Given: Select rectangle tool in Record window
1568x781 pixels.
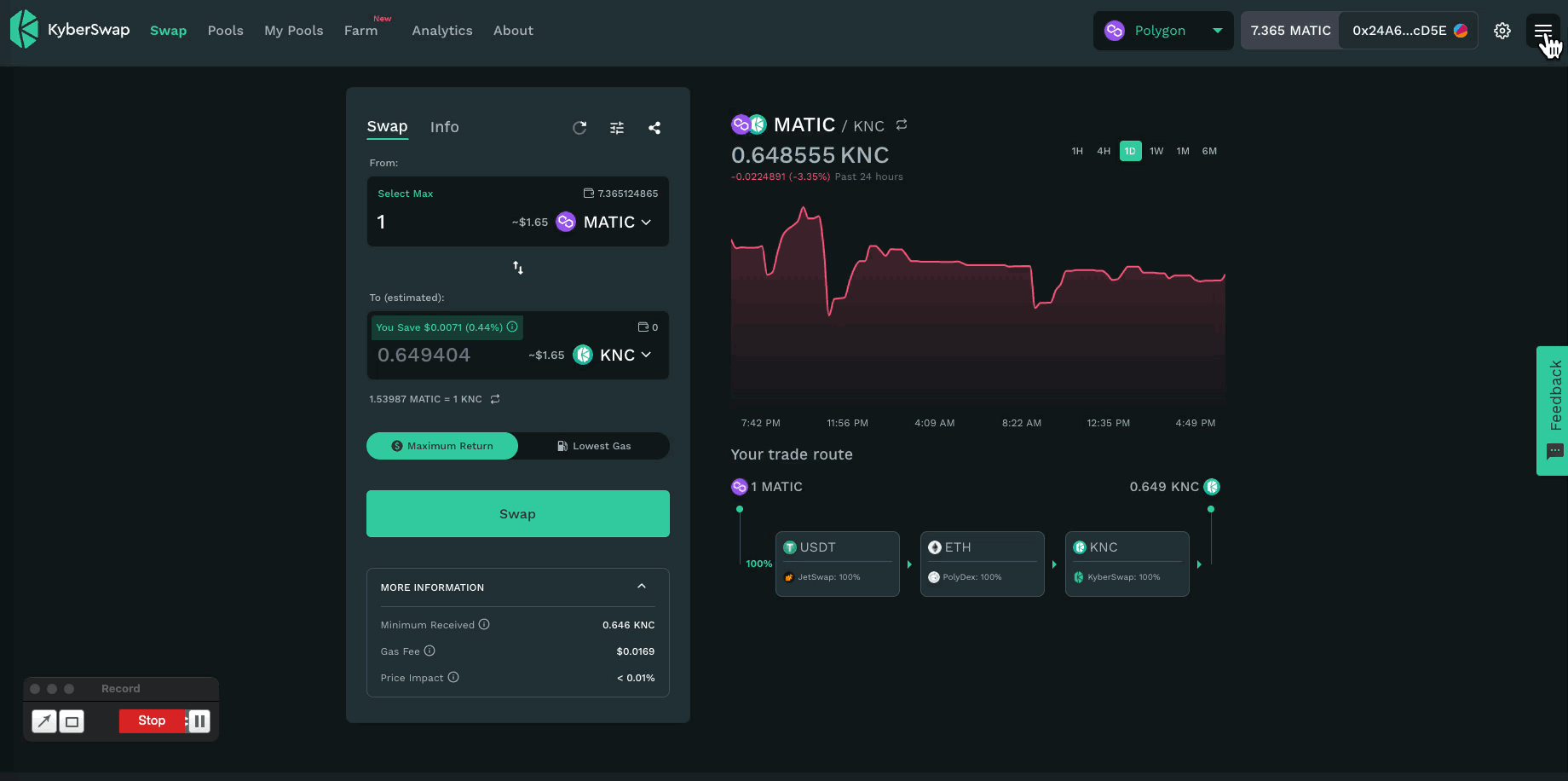Looking at the screenshot, I should pos(72,722).
